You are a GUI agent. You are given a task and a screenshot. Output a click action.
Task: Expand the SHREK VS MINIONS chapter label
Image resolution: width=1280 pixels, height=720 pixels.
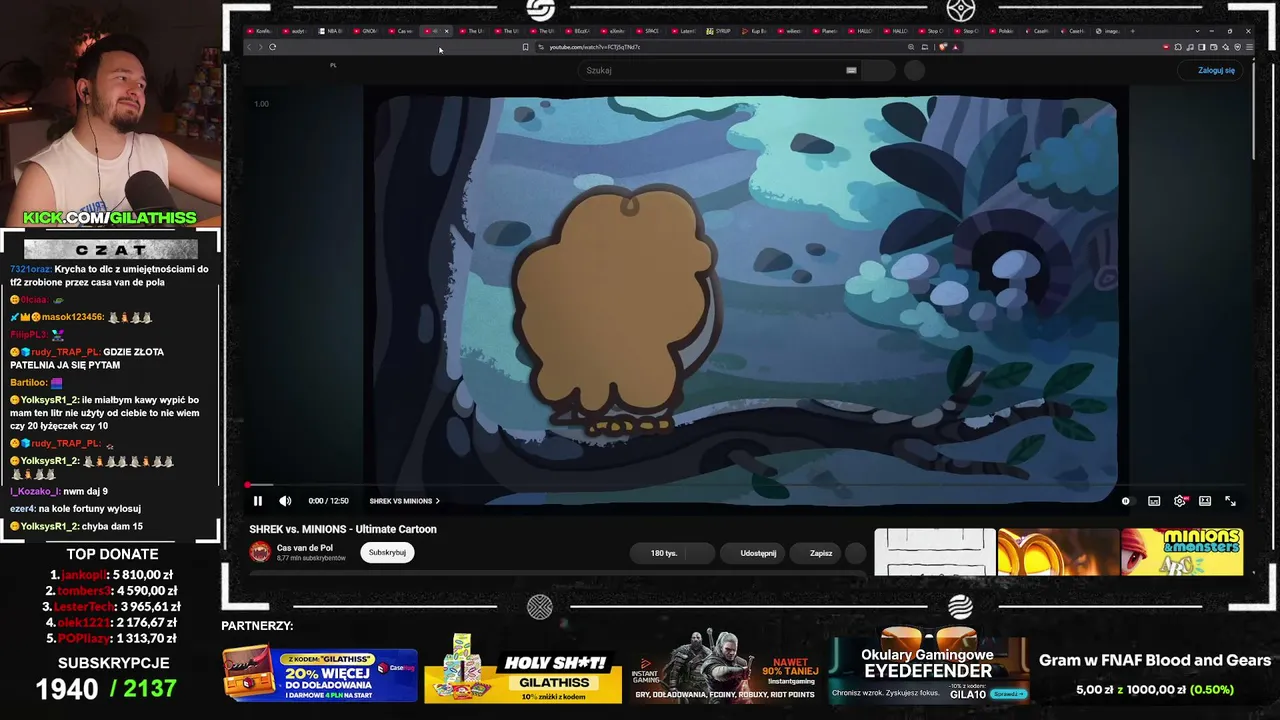click(404, 501)
